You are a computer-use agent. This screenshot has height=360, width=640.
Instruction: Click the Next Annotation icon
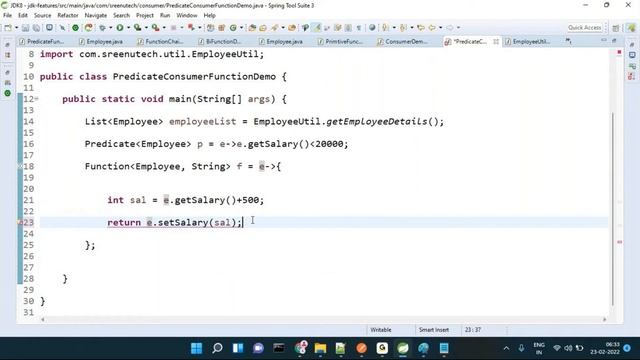pos(385,28)
